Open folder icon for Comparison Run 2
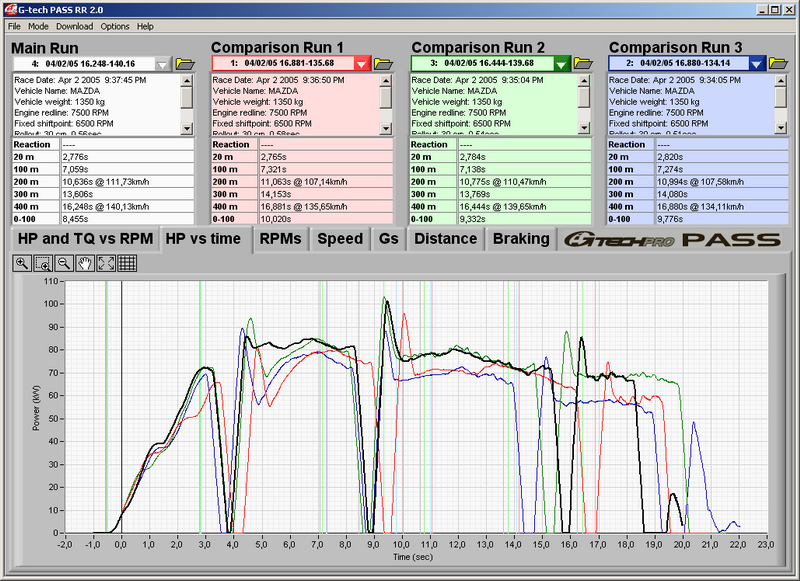The image size is (800, 581). (583, 63)
